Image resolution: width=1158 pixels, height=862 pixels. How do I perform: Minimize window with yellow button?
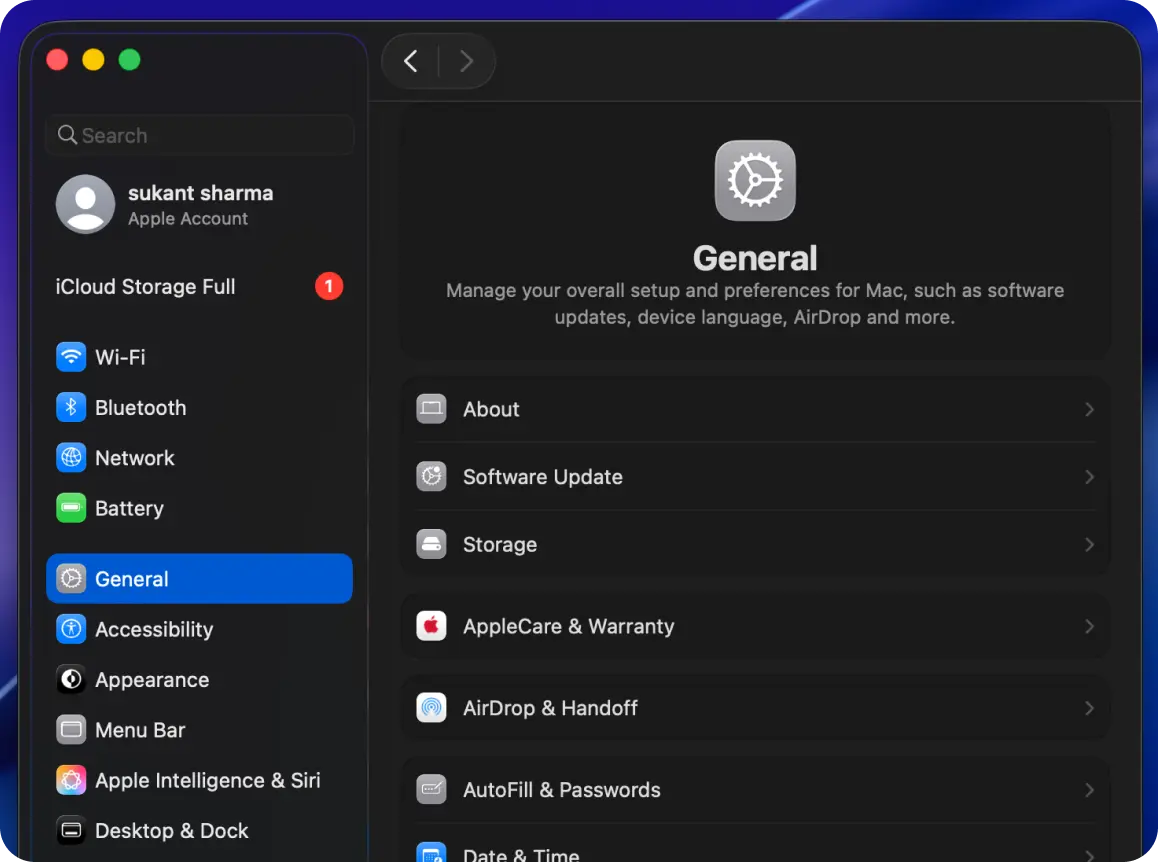coord(93,59)
